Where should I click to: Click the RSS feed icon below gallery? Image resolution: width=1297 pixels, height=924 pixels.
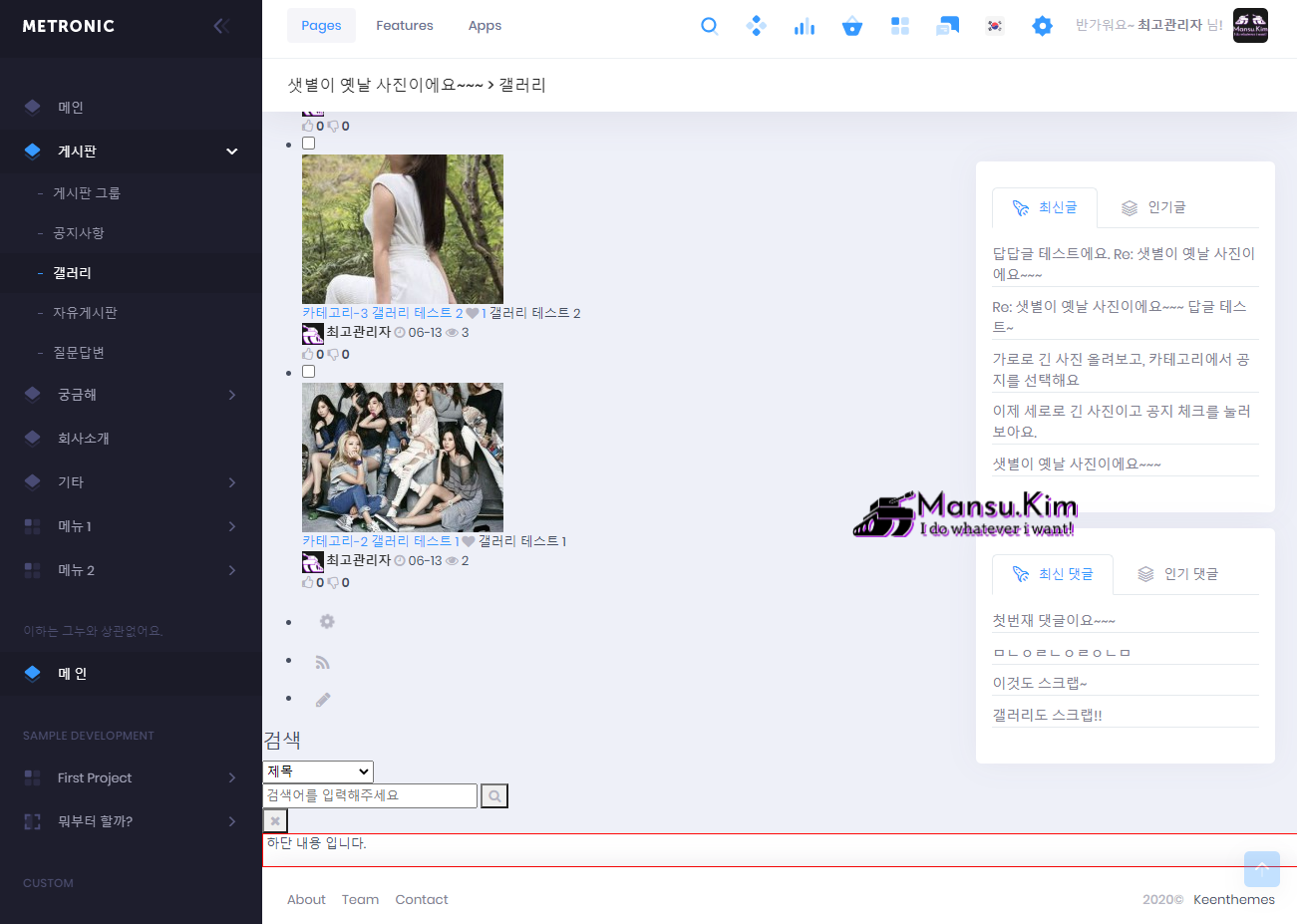322,662
